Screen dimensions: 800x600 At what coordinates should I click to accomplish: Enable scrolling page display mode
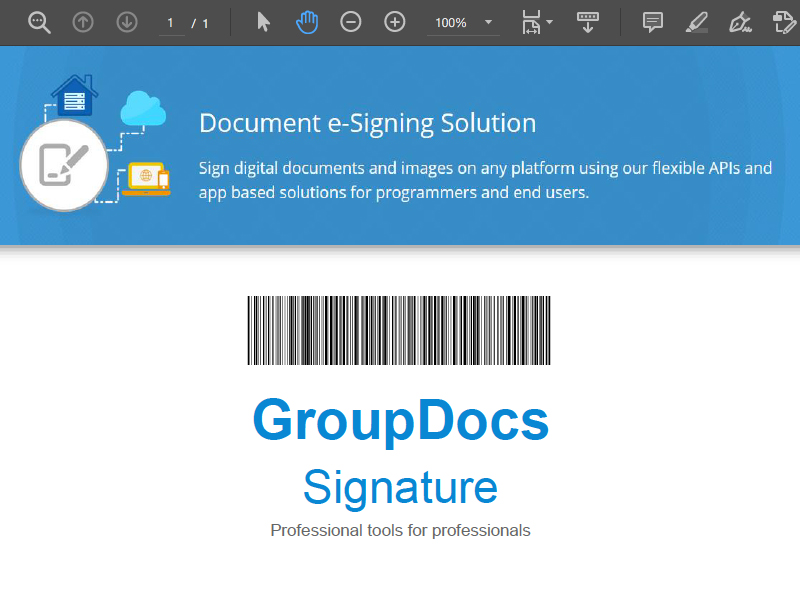pos(588,21)
